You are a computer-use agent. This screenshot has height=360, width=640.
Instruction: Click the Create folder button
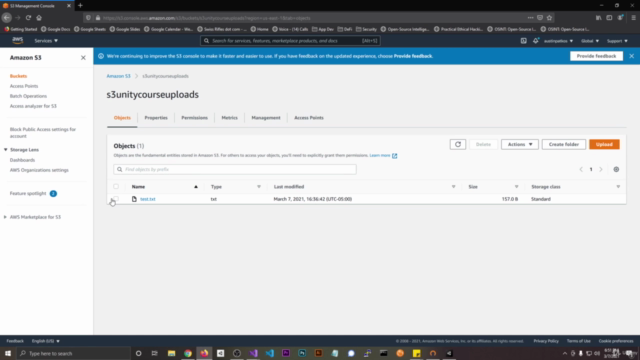click(x=564, y=144)
